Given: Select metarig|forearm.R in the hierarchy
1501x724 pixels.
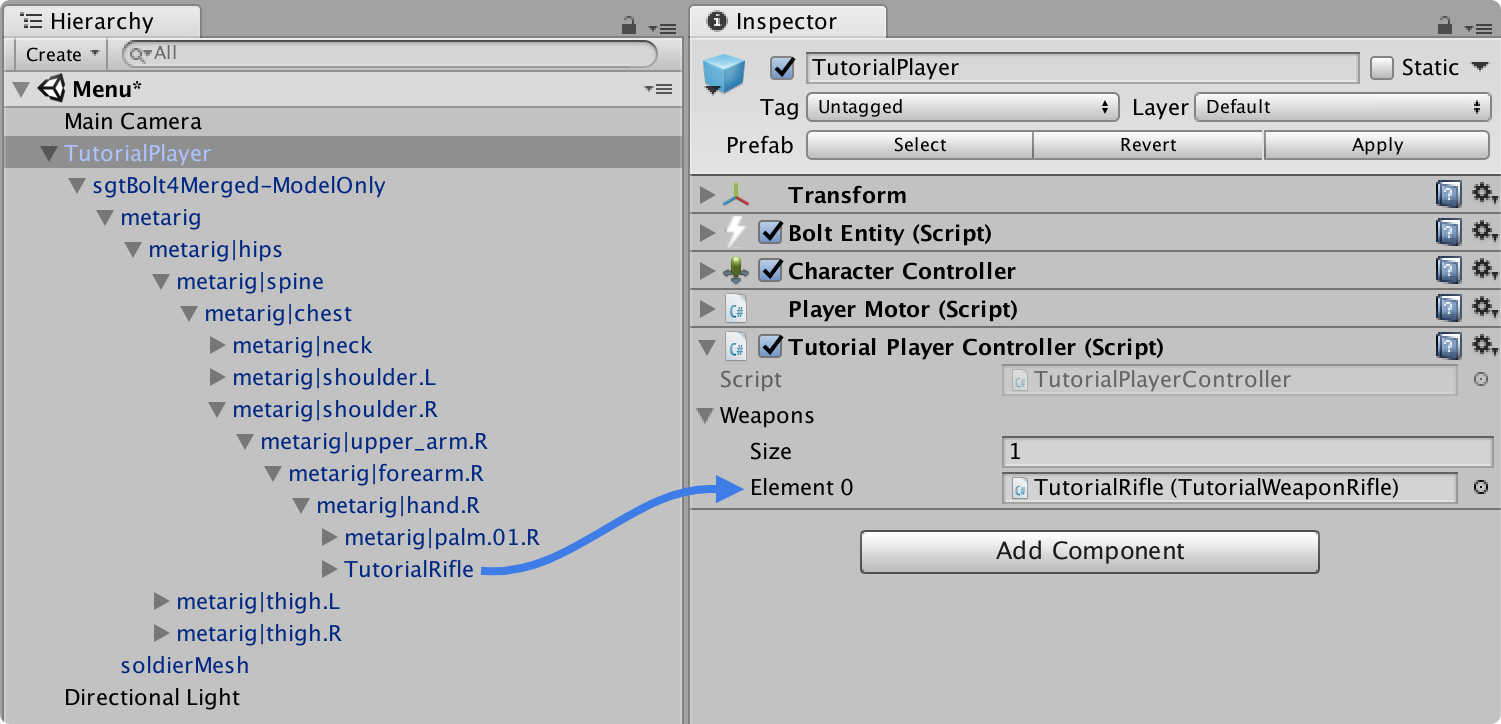Looking at the screenshot, I should (x=386, y=474).
